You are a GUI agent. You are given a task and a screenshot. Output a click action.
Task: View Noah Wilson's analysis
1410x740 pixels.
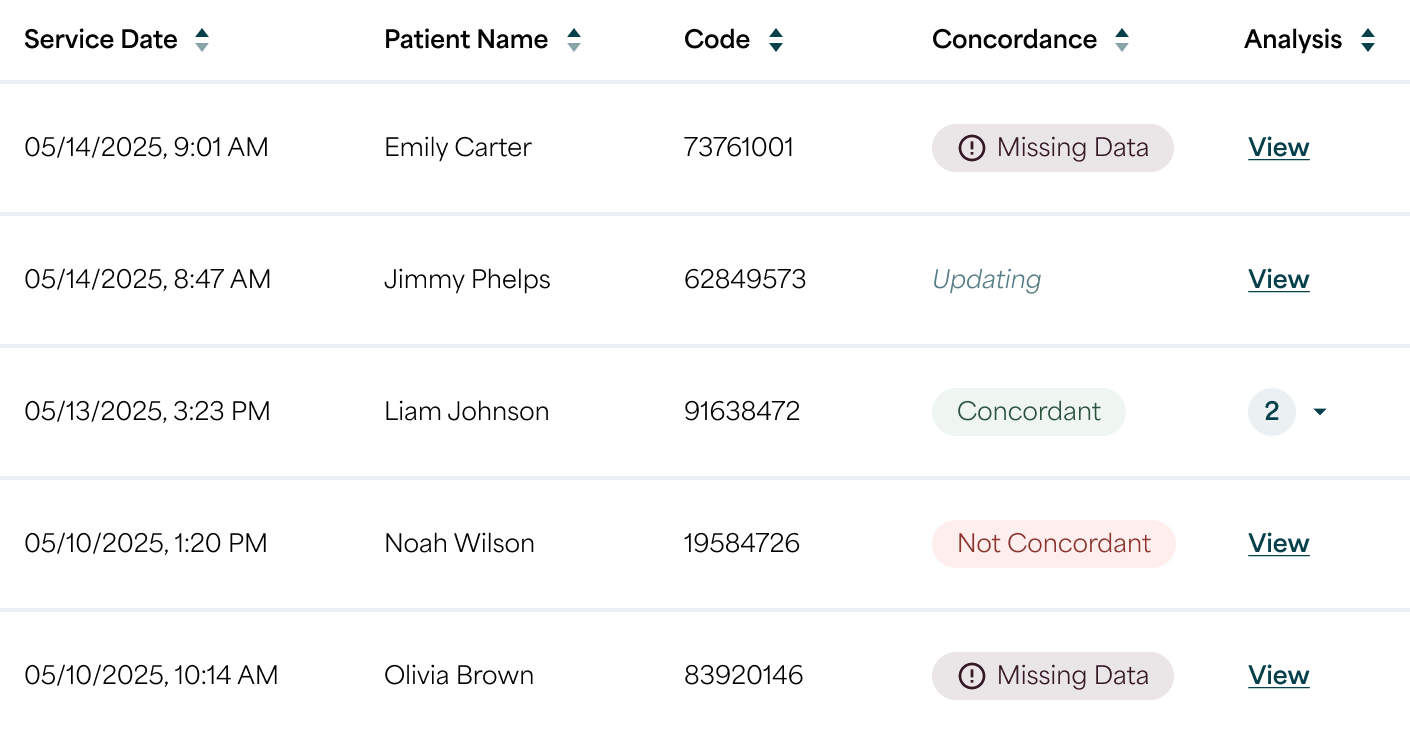pyautogui.click(x=1278, y=544)
